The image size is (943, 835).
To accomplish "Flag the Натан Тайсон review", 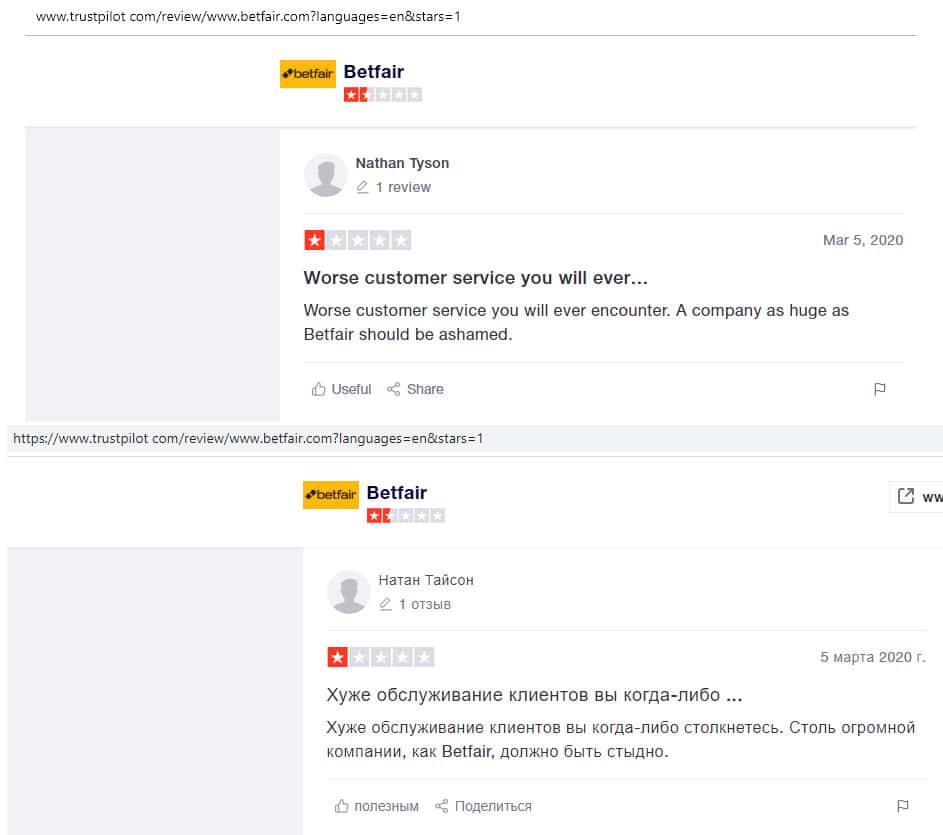I will tap(903, 806).
